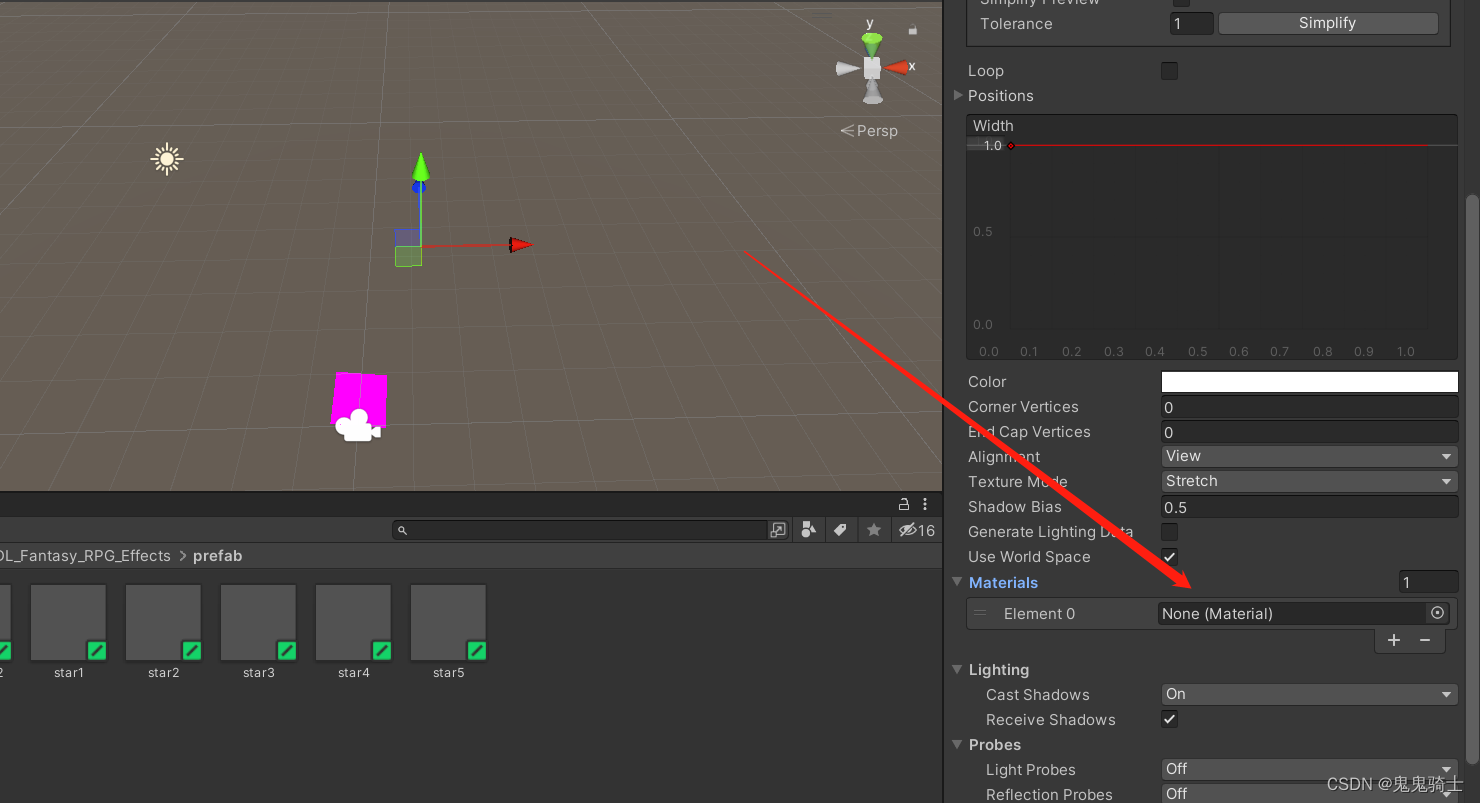Viewport: 1480px width, 803px height.
Task: Open the Cast Shadows dropdown
Action: pyautogui.click(x=1308, y=693)
